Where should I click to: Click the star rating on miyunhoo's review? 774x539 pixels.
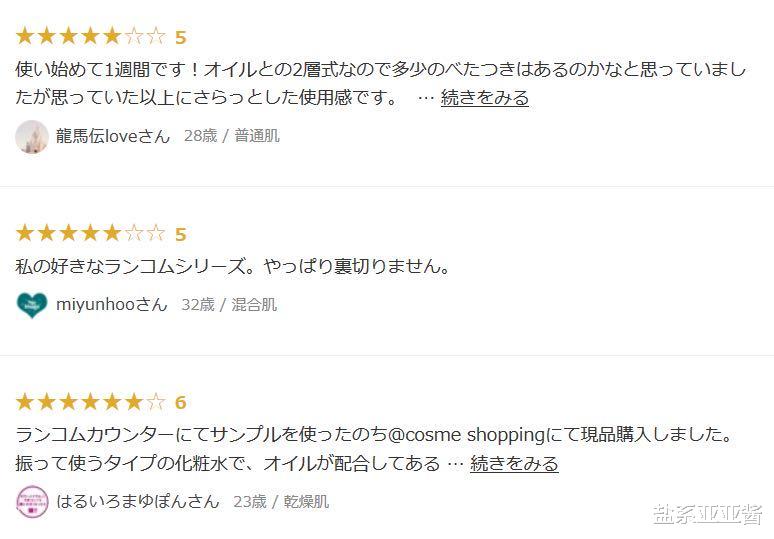(90, 234)
